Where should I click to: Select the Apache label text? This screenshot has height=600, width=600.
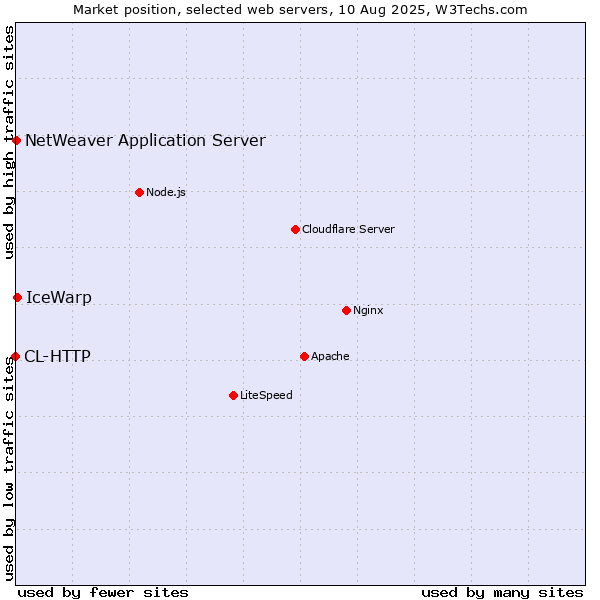(330, 356)
